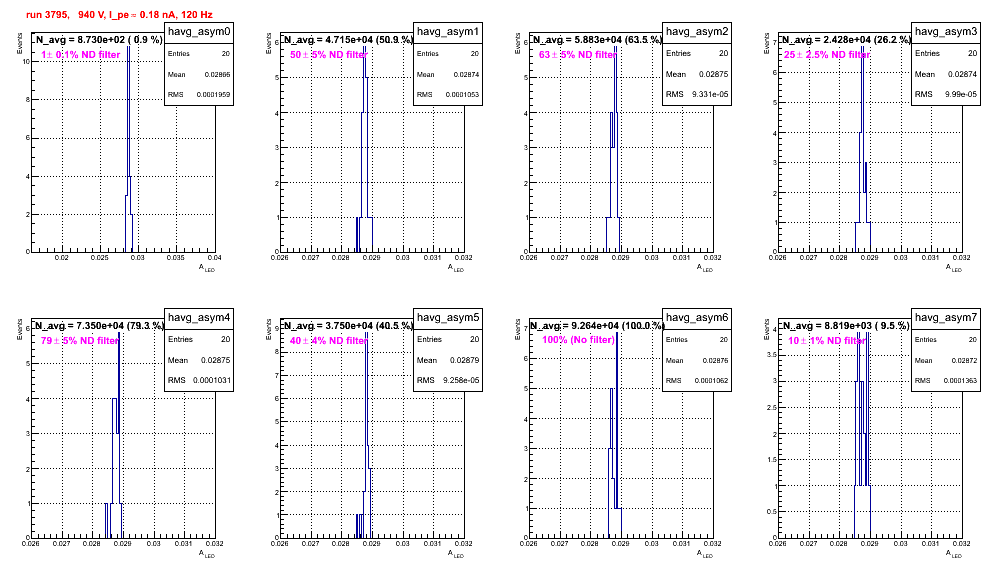Image resolution: width=996 pixels, height=572 pixels.
Task: Click the red run 3795 header text
Action: coord(119,15)
